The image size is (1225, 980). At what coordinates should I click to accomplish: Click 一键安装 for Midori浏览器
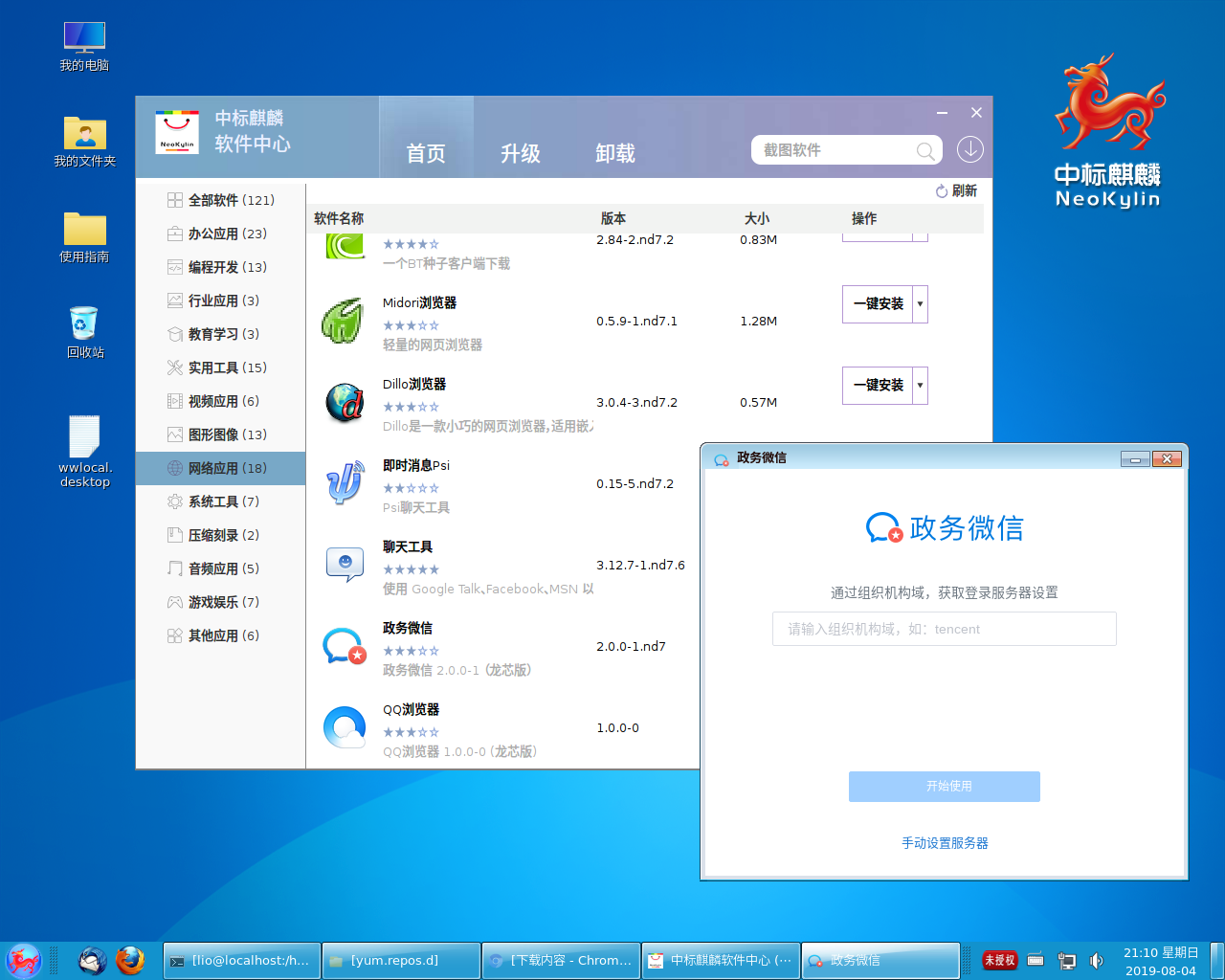[x=878, y=304]
